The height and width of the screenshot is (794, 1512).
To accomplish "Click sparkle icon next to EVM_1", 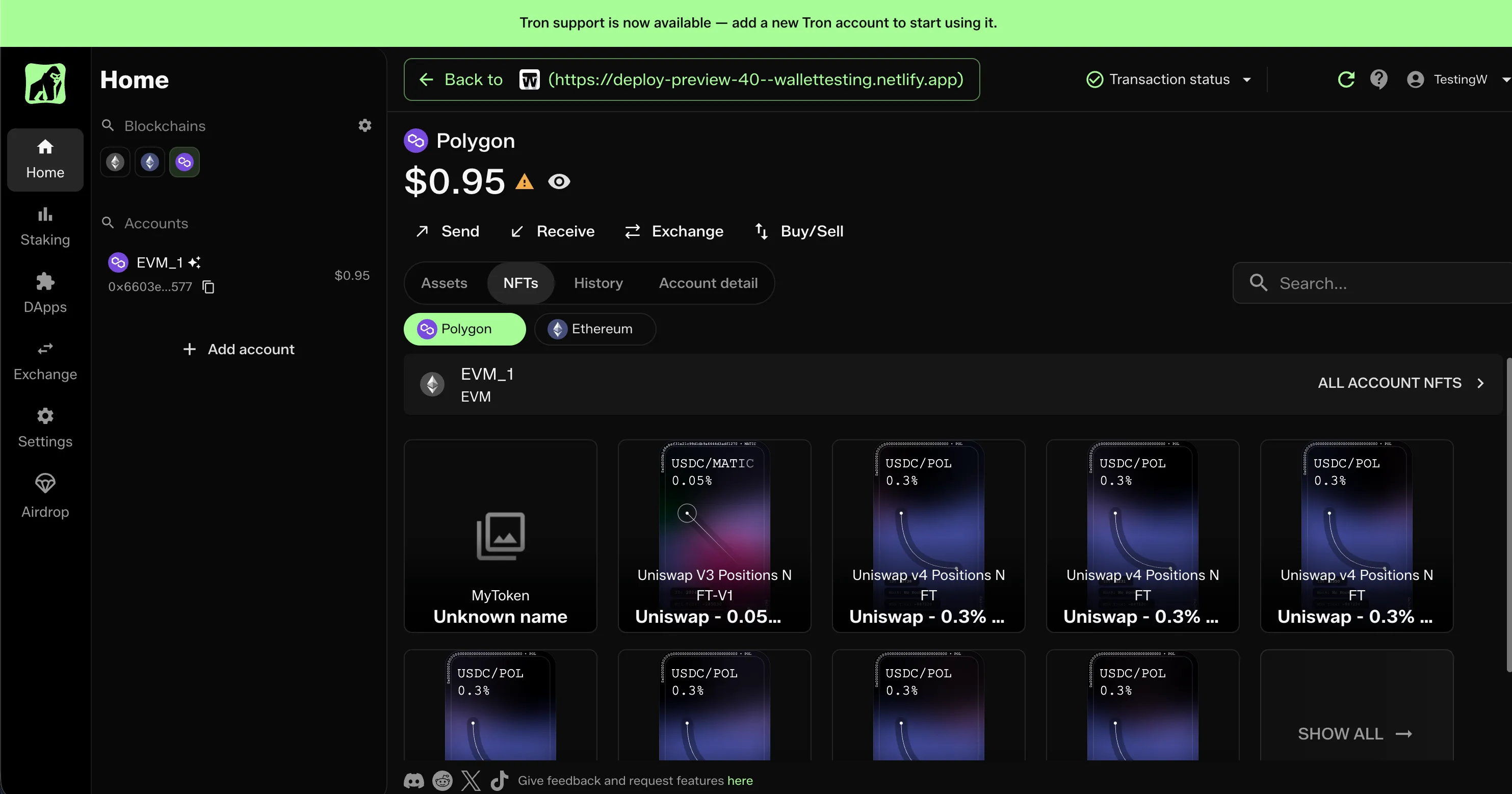I will point(195,262).
